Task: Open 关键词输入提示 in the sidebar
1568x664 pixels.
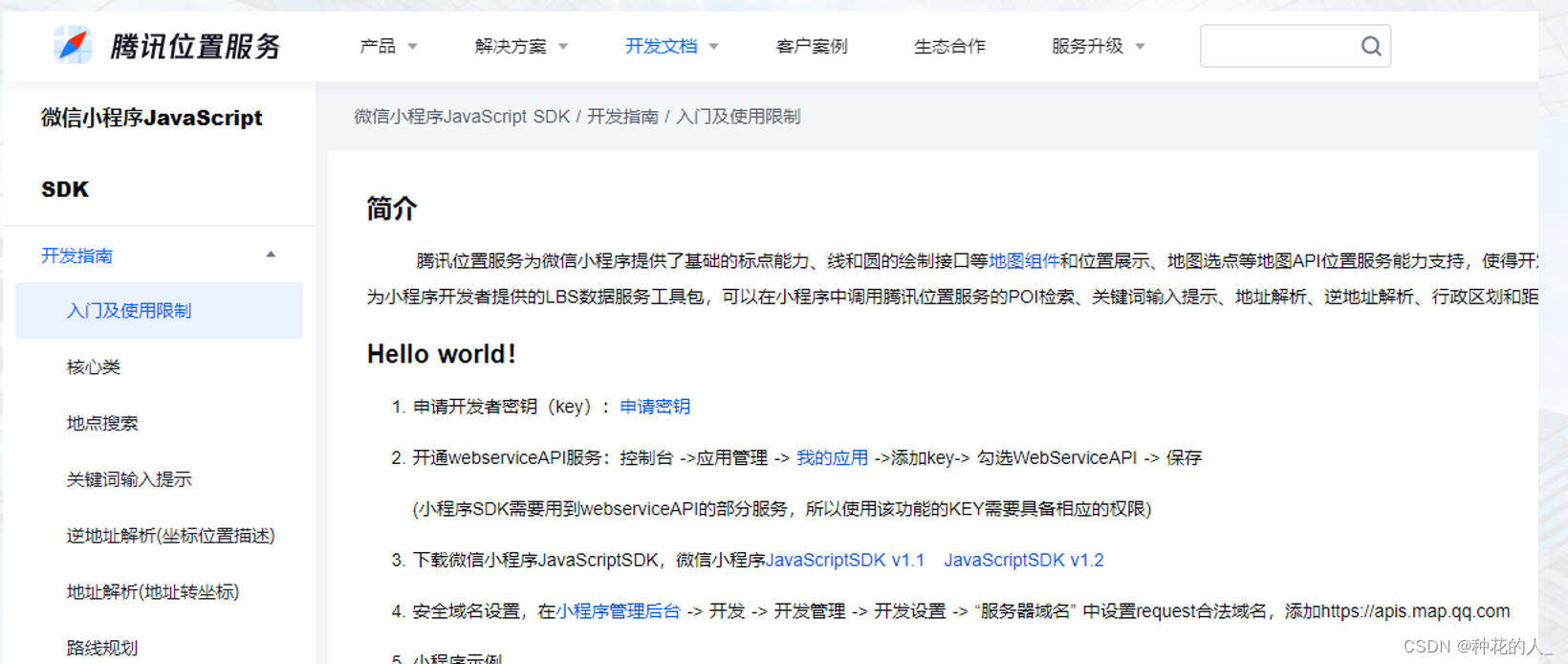Action: click(129, 479)
